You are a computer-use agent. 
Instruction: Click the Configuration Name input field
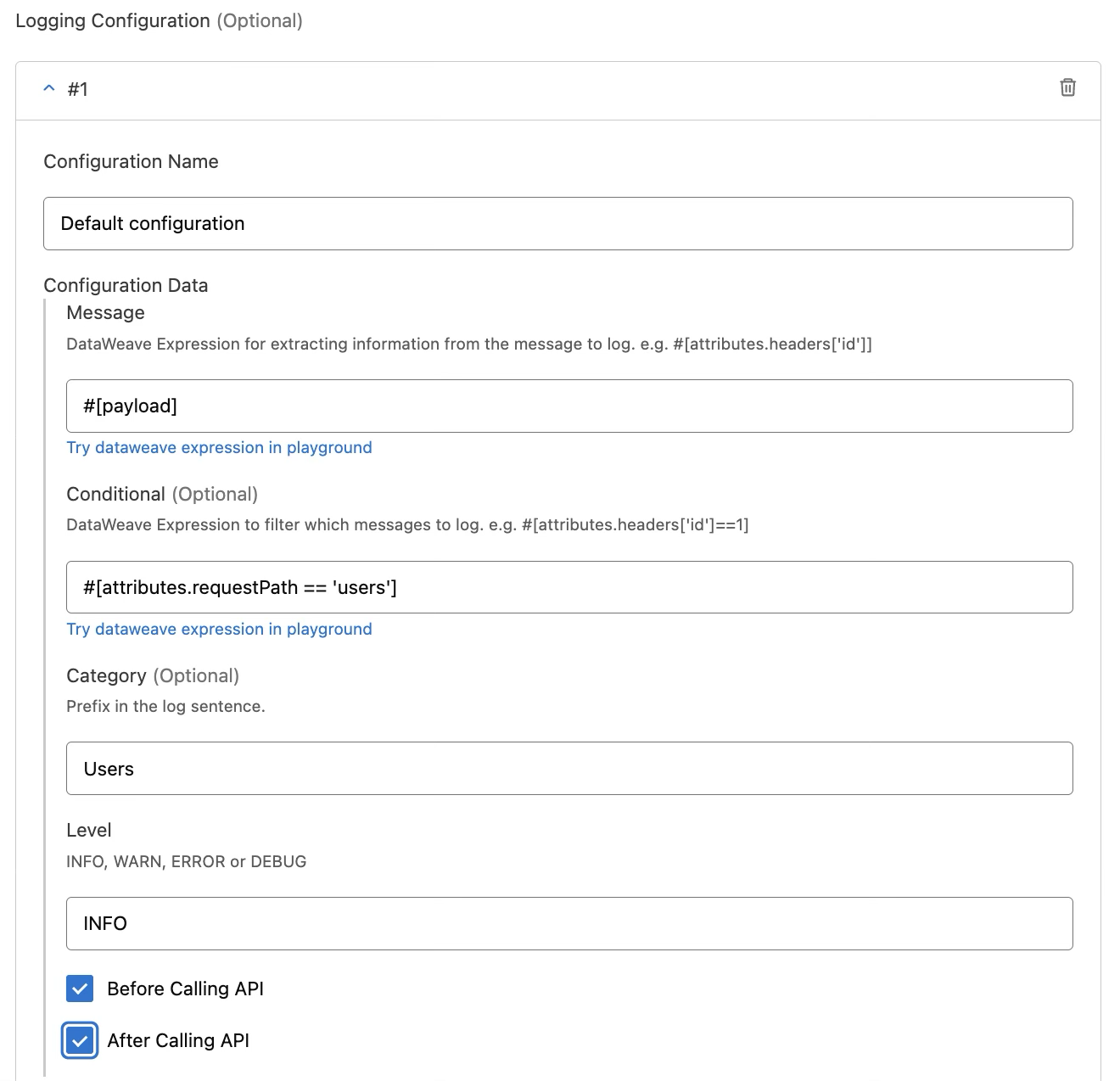pyautogui.click(x=557, y=223)
